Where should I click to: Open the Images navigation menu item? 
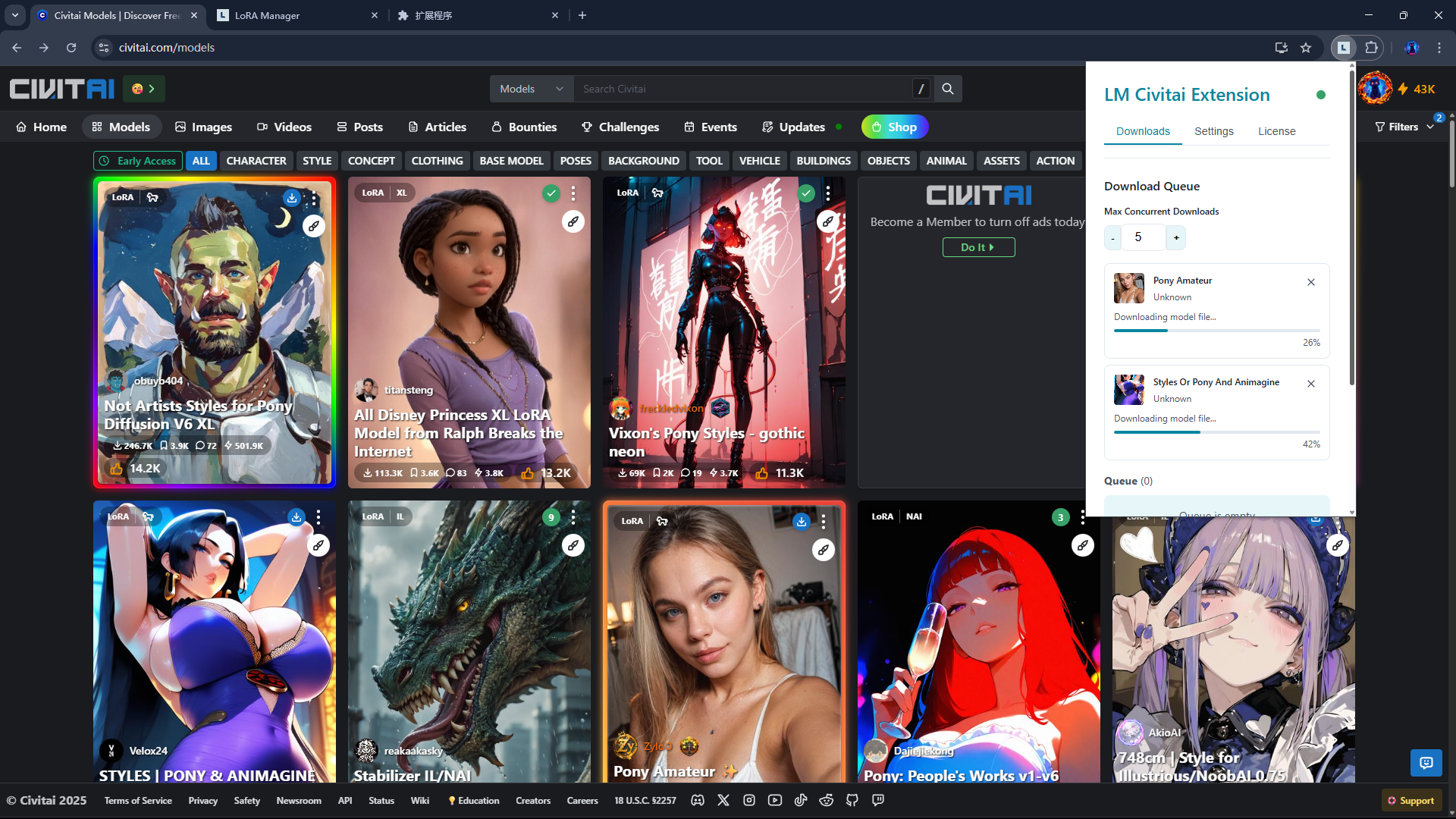pyautogui.click(x=203, y=127)
